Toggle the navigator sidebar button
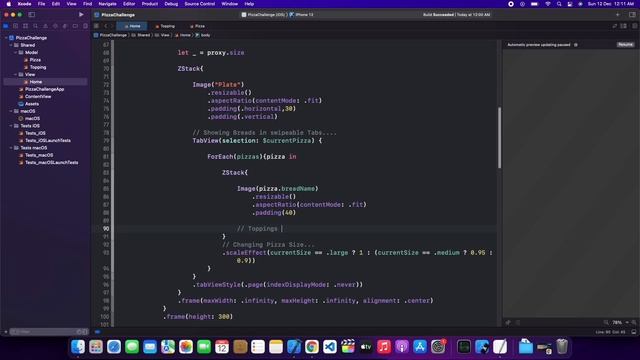 point(31,14)
